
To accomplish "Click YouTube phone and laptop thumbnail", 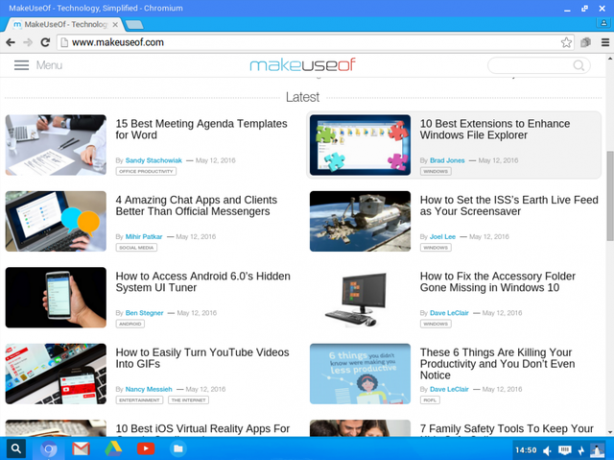I will pos(56,374).
